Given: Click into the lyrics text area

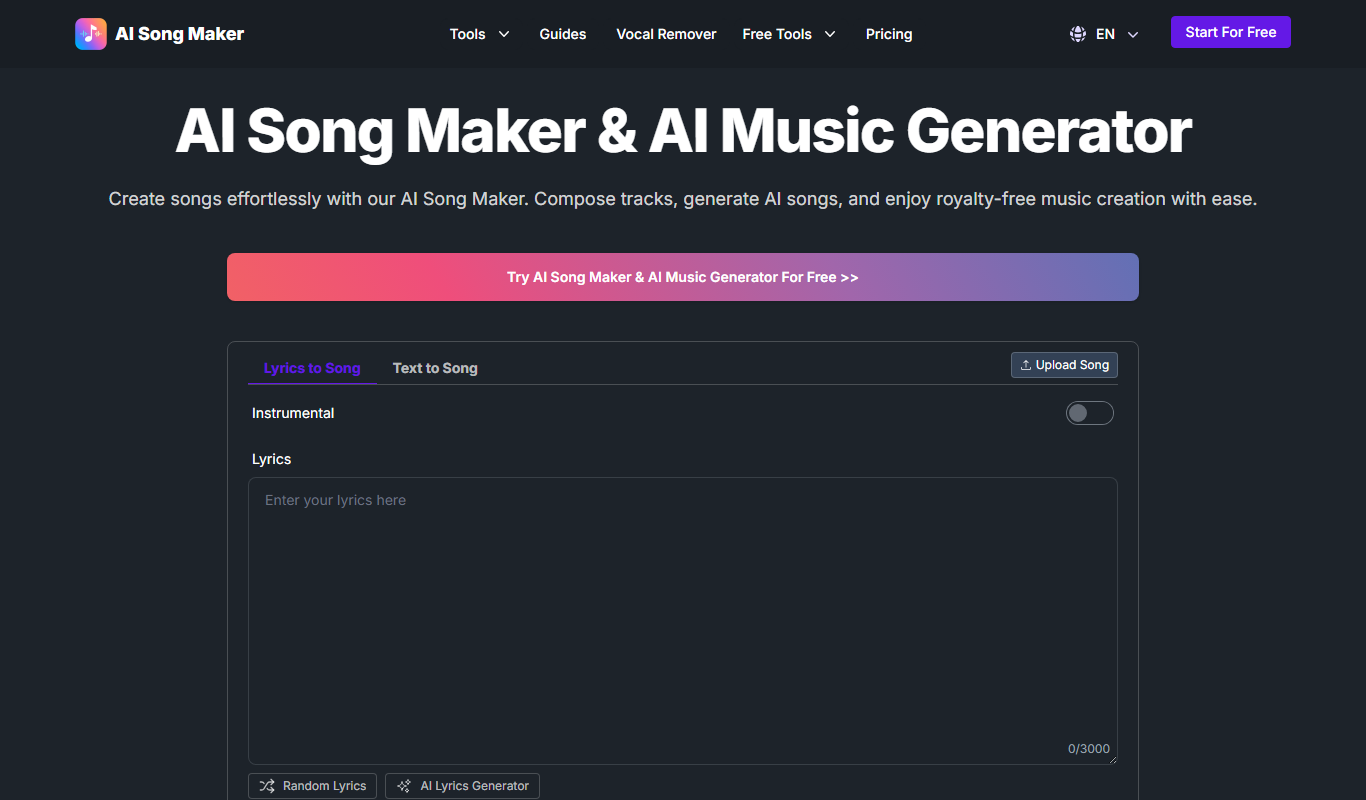Looking at the screenshot, I should (x=683, y=621).
